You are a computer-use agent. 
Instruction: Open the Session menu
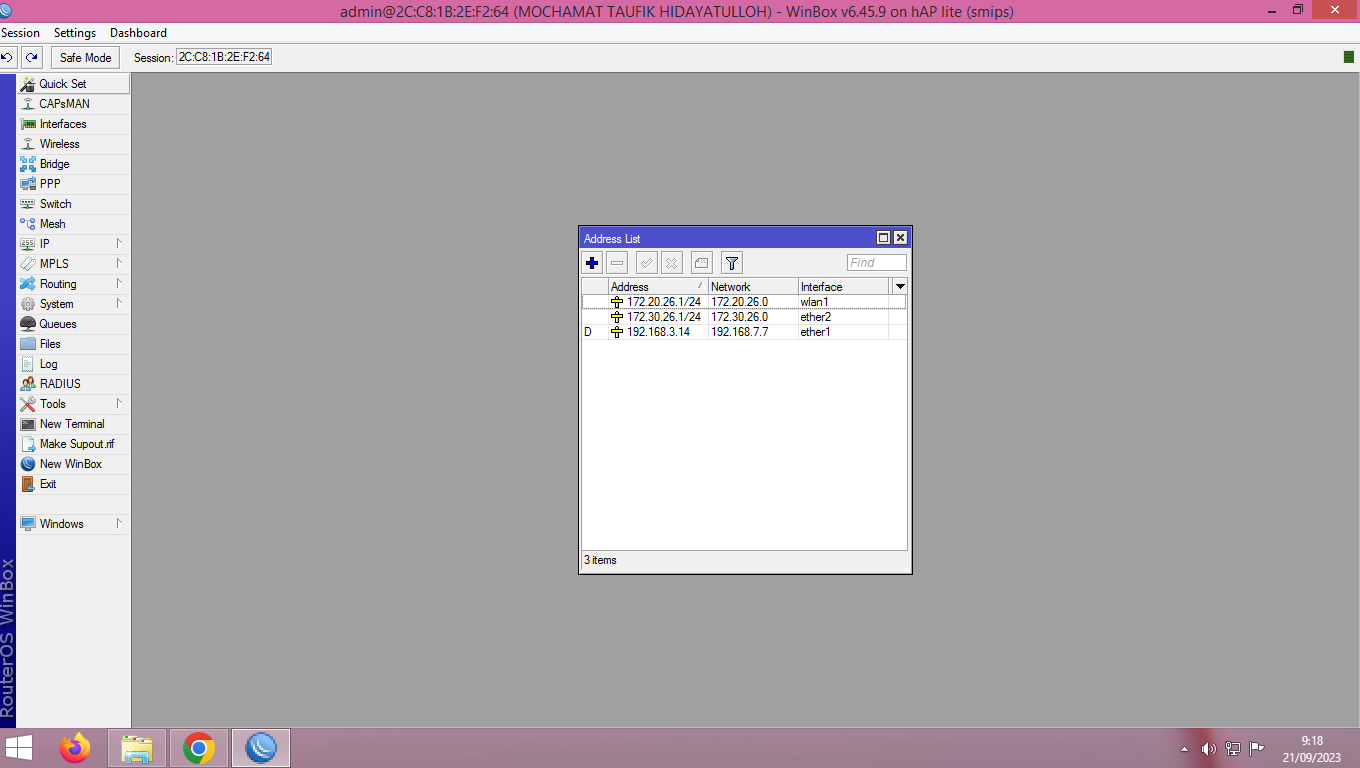20,33
